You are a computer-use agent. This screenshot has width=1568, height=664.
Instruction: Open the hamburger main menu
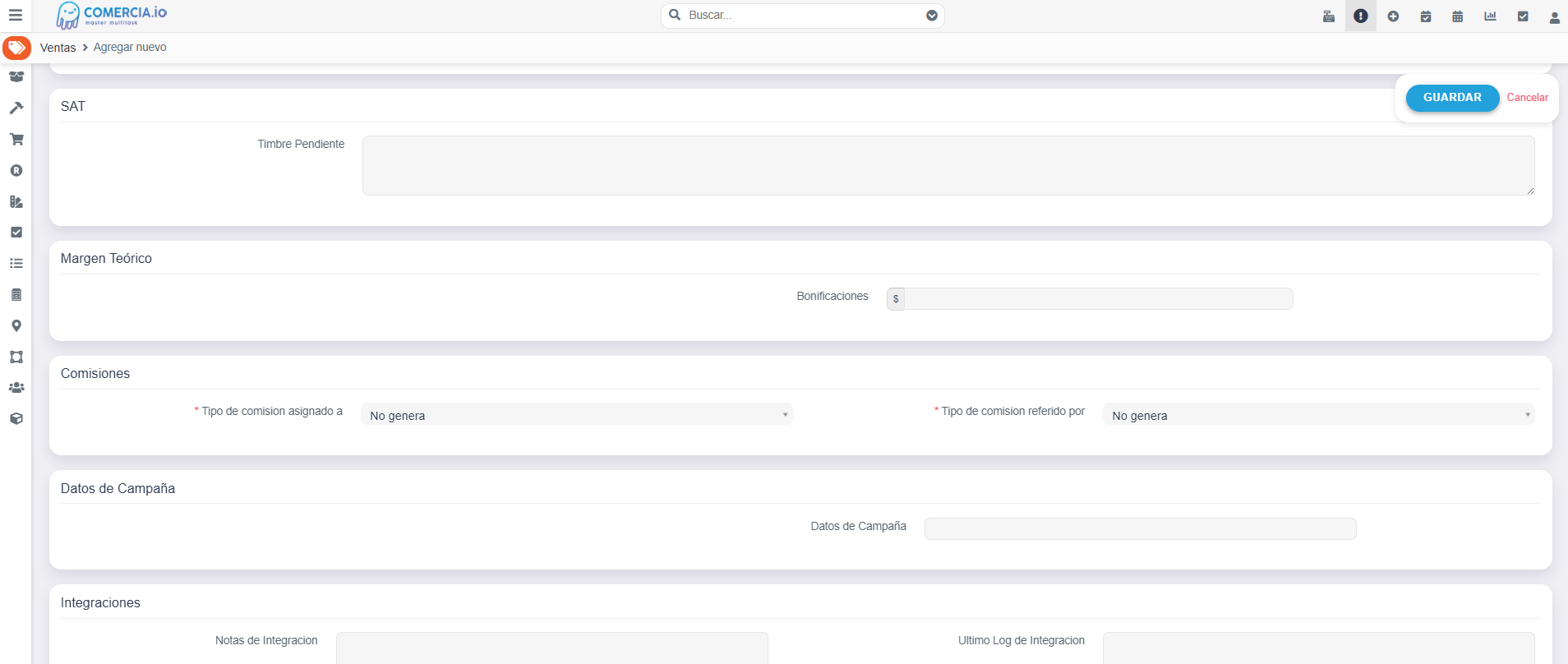pyautogui.click(x=15, y=15)
